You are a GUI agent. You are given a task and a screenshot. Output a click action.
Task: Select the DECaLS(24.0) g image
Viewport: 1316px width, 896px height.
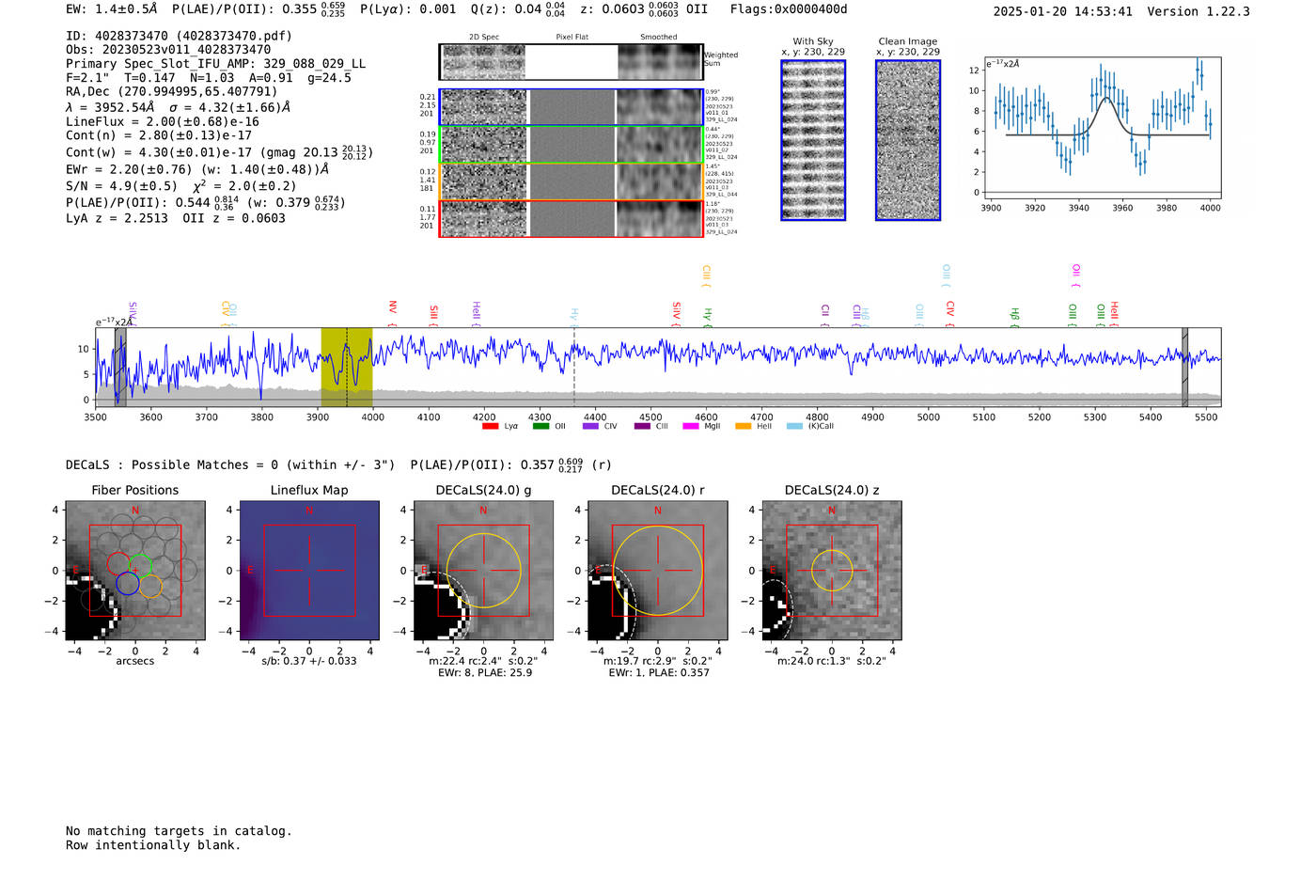pos(483,571)
